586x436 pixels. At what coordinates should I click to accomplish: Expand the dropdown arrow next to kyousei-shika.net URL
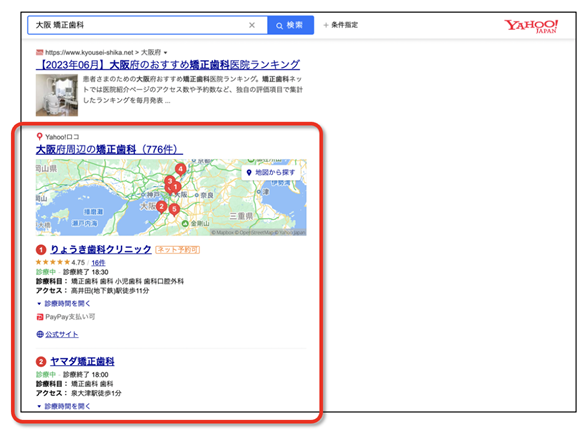pos(166,53)
